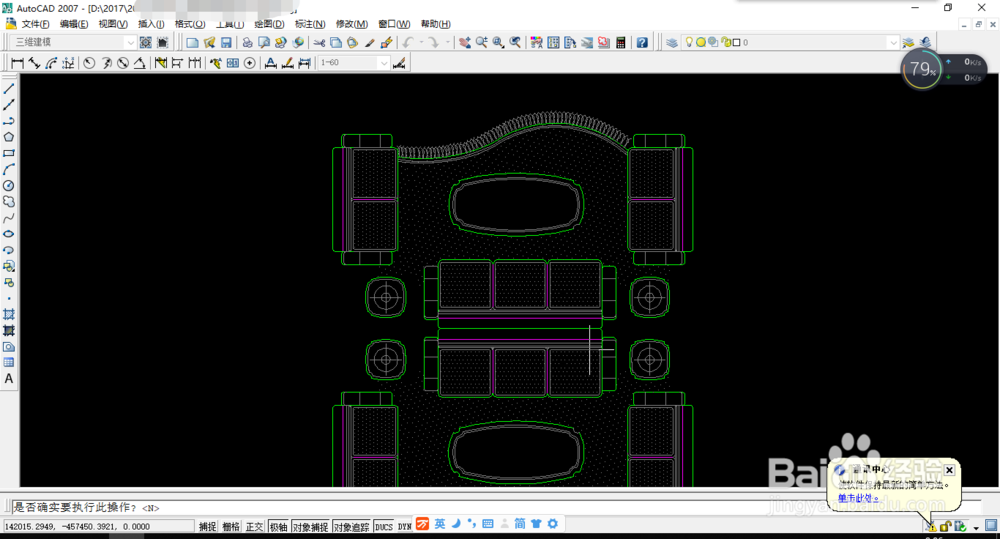Select the Arc draw tool
1000x539 pixels.
9,170
